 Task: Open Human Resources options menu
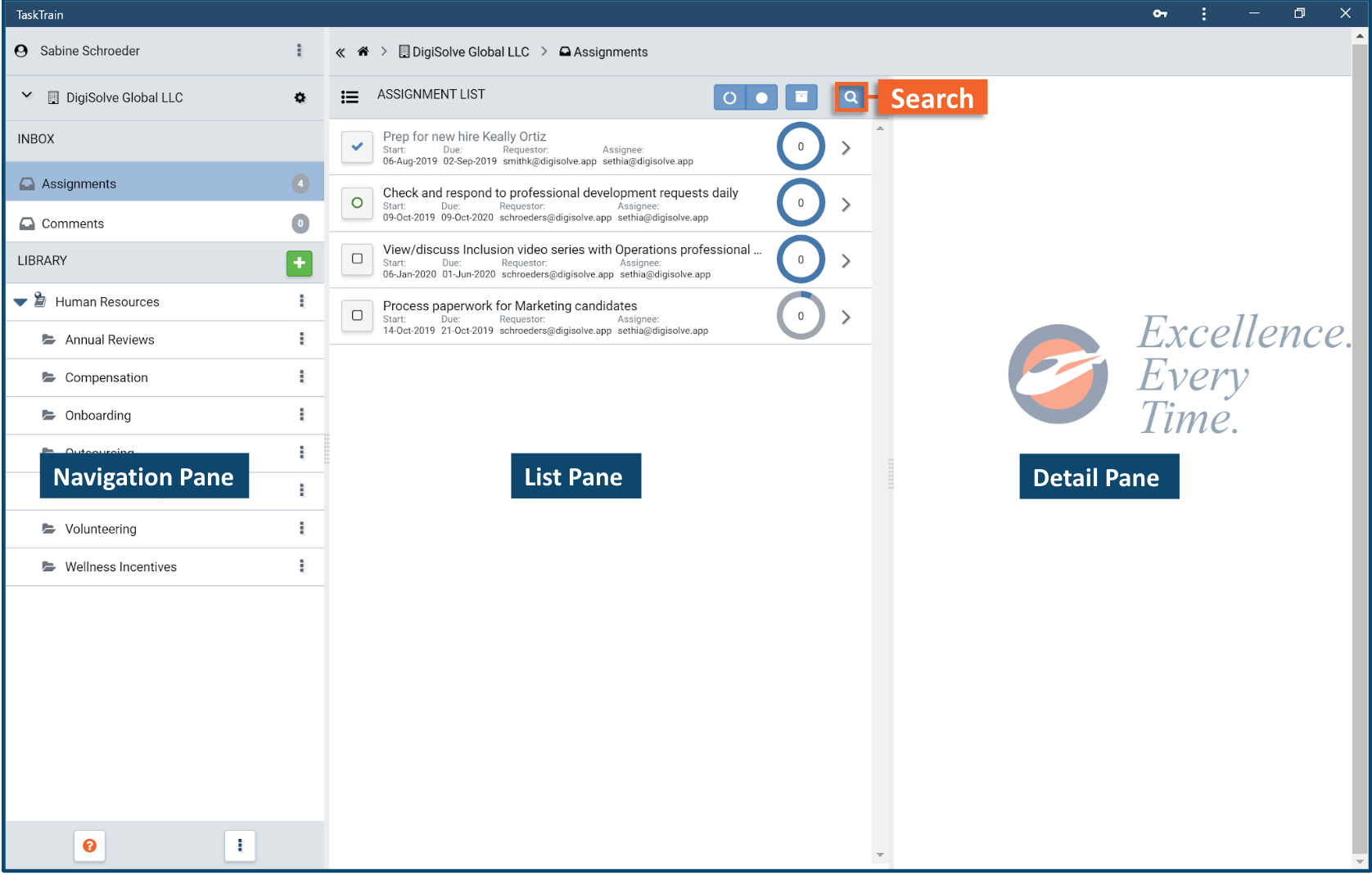(x=302, y=301)
